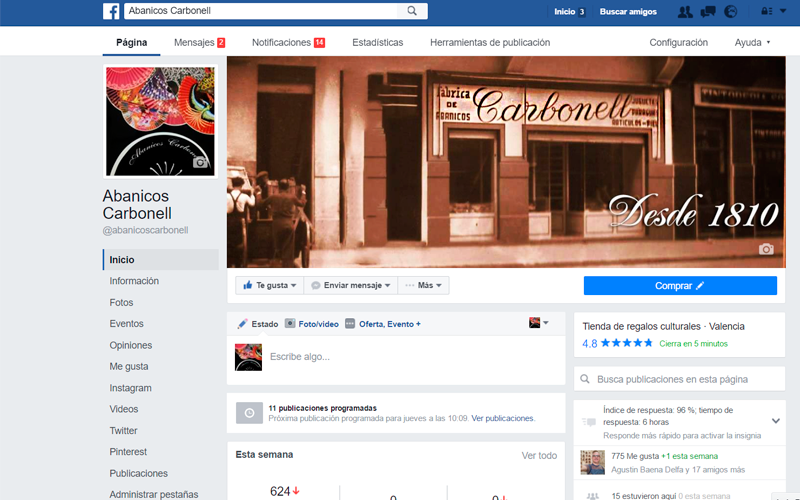Click the page profile picture thumbnail
The image size is (800, 500).
(x=160, y=121)
